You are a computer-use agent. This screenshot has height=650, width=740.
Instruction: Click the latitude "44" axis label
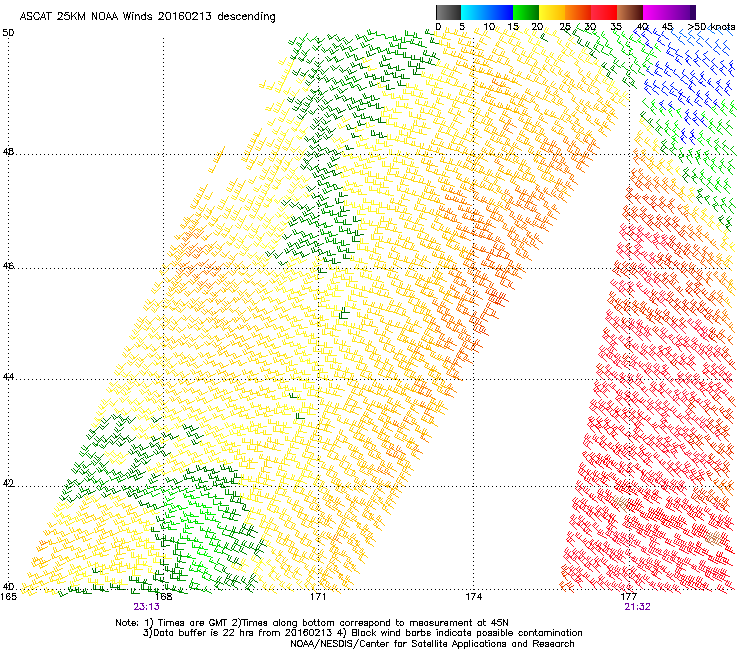[x=8, y=377]
